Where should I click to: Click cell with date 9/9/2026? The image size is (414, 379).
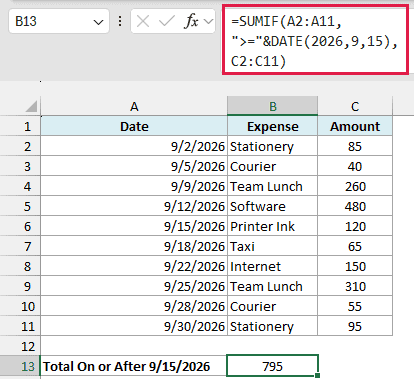(134, 186)
